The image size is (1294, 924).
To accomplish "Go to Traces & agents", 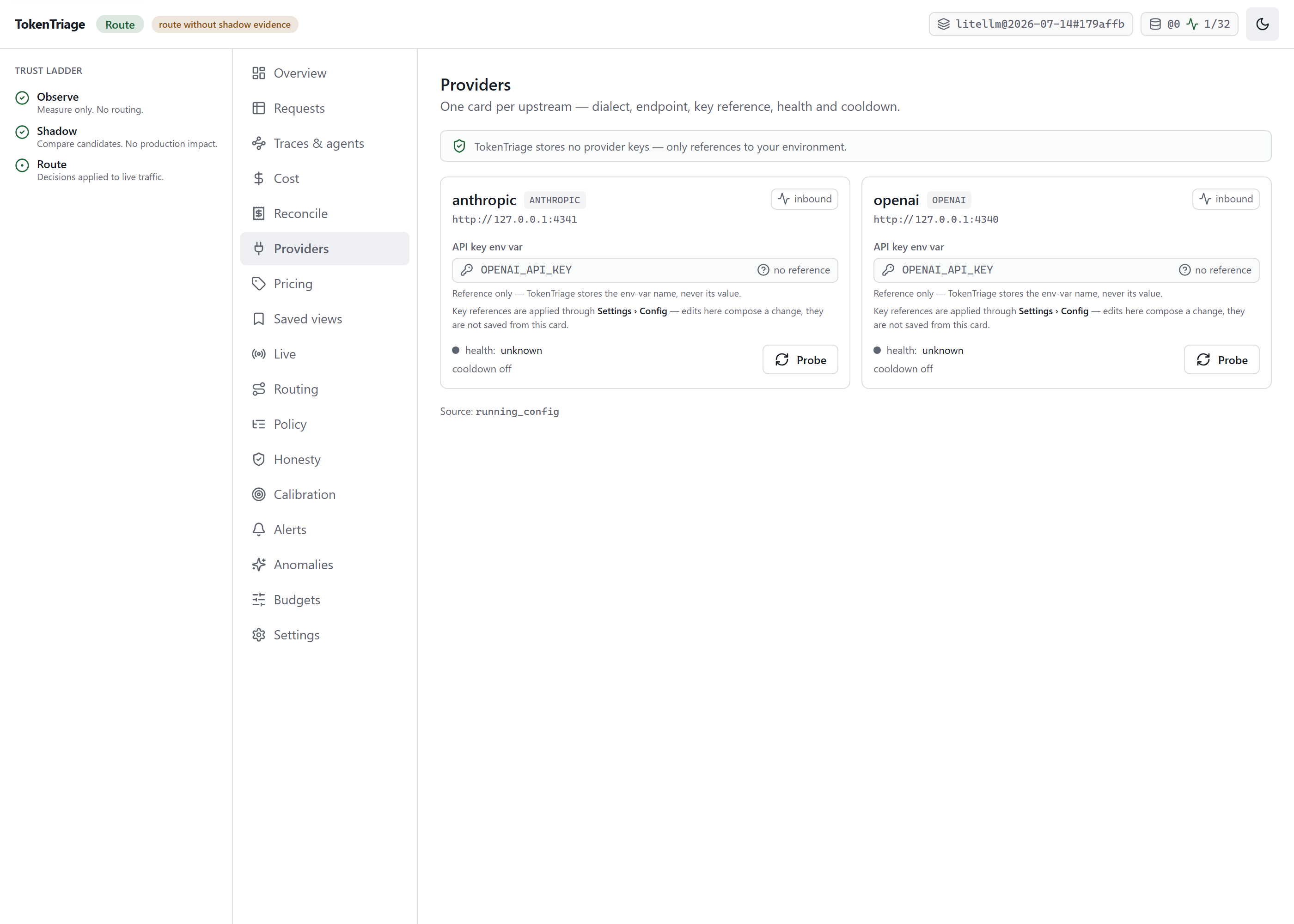I will pyautogui.click(x=324, y=143).
